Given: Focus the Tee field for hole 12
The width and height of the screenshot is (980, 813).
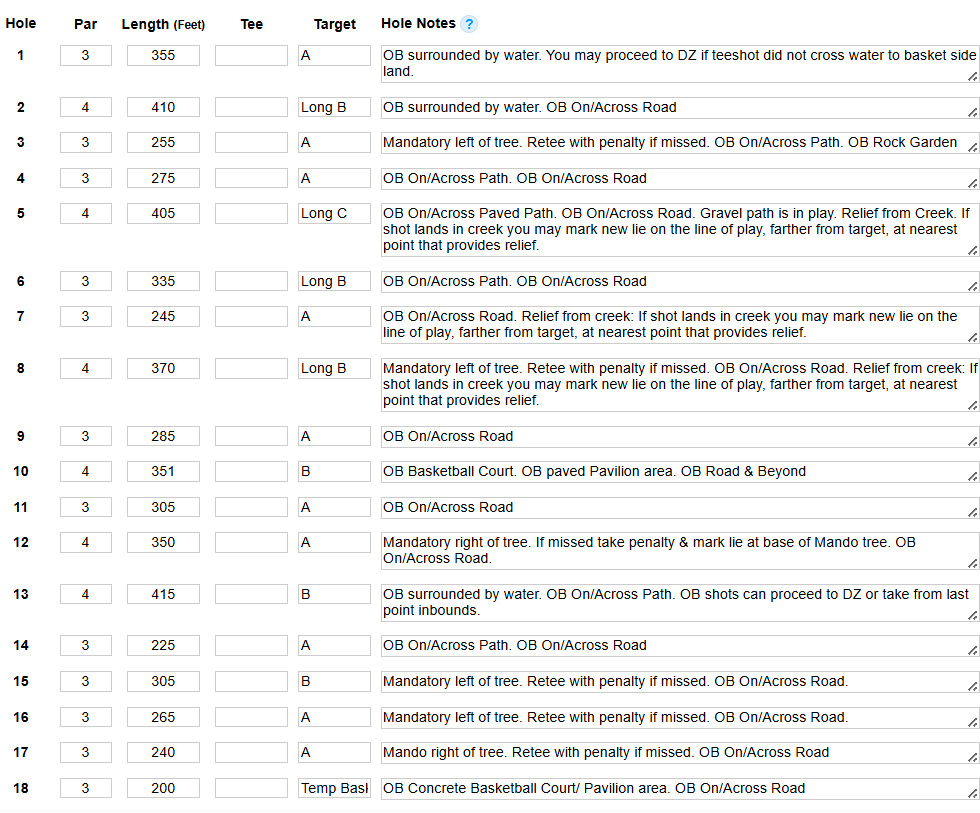Looking at the screenshot, I should (x=251, y=542).
